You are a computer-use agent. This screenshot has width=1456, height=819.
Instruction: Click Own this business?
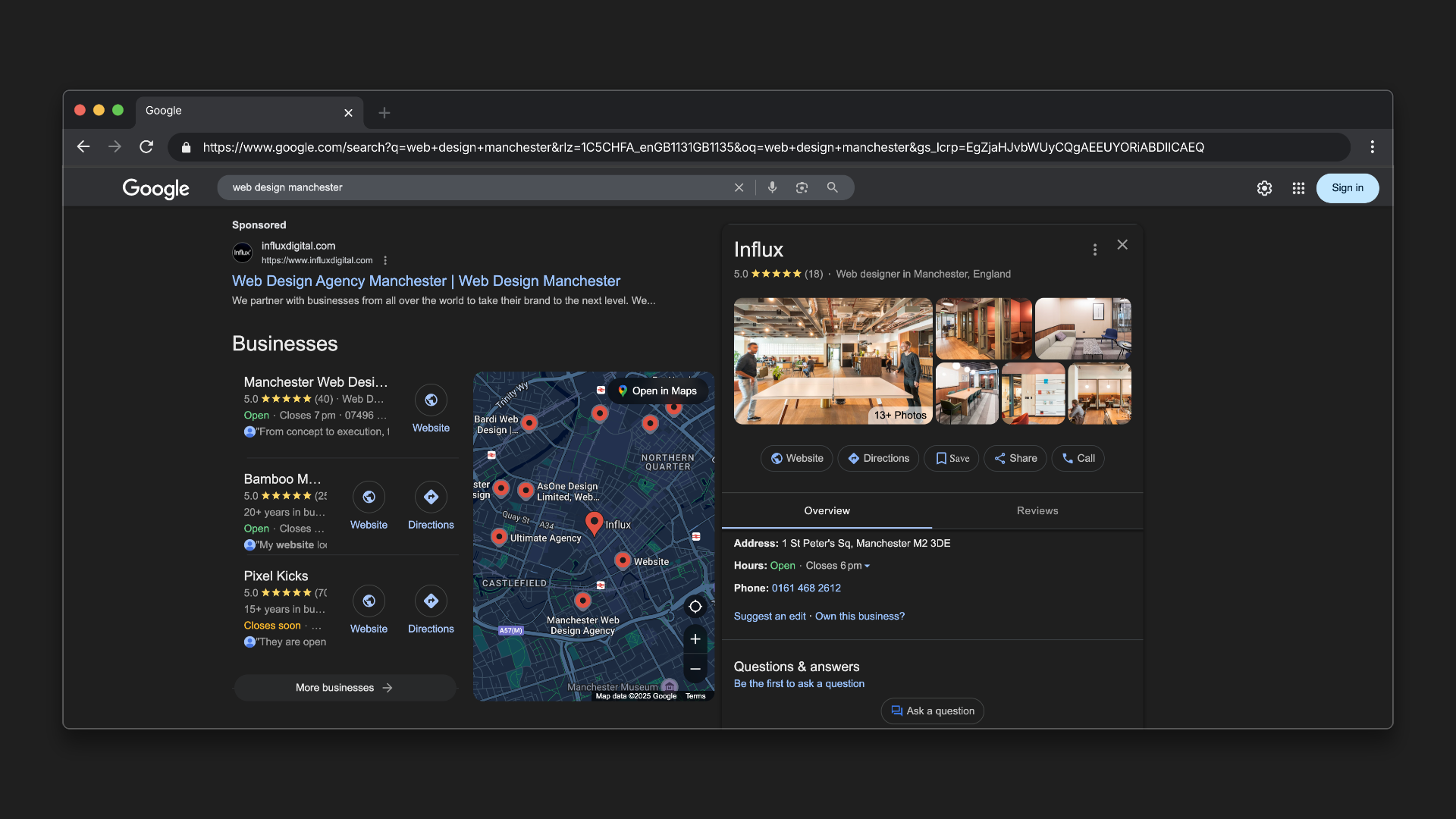860,617
